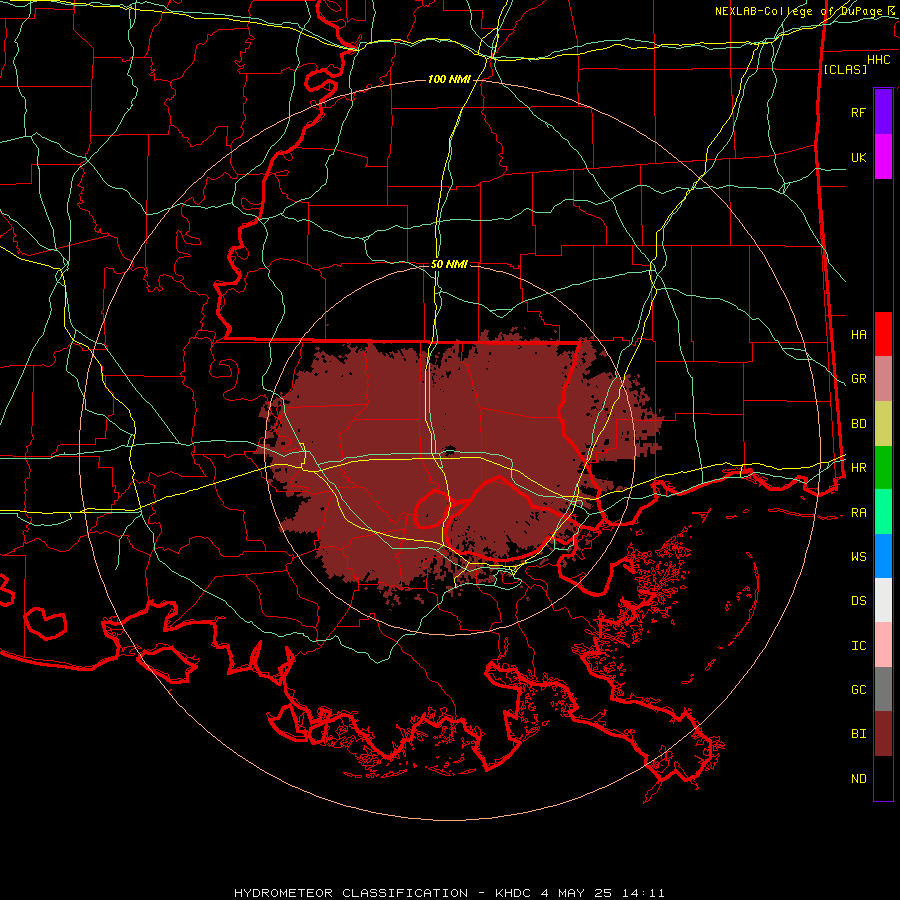Click the RA mint-green legend swatch
Screen dimensions: 900x900
(x=883, y=512)
